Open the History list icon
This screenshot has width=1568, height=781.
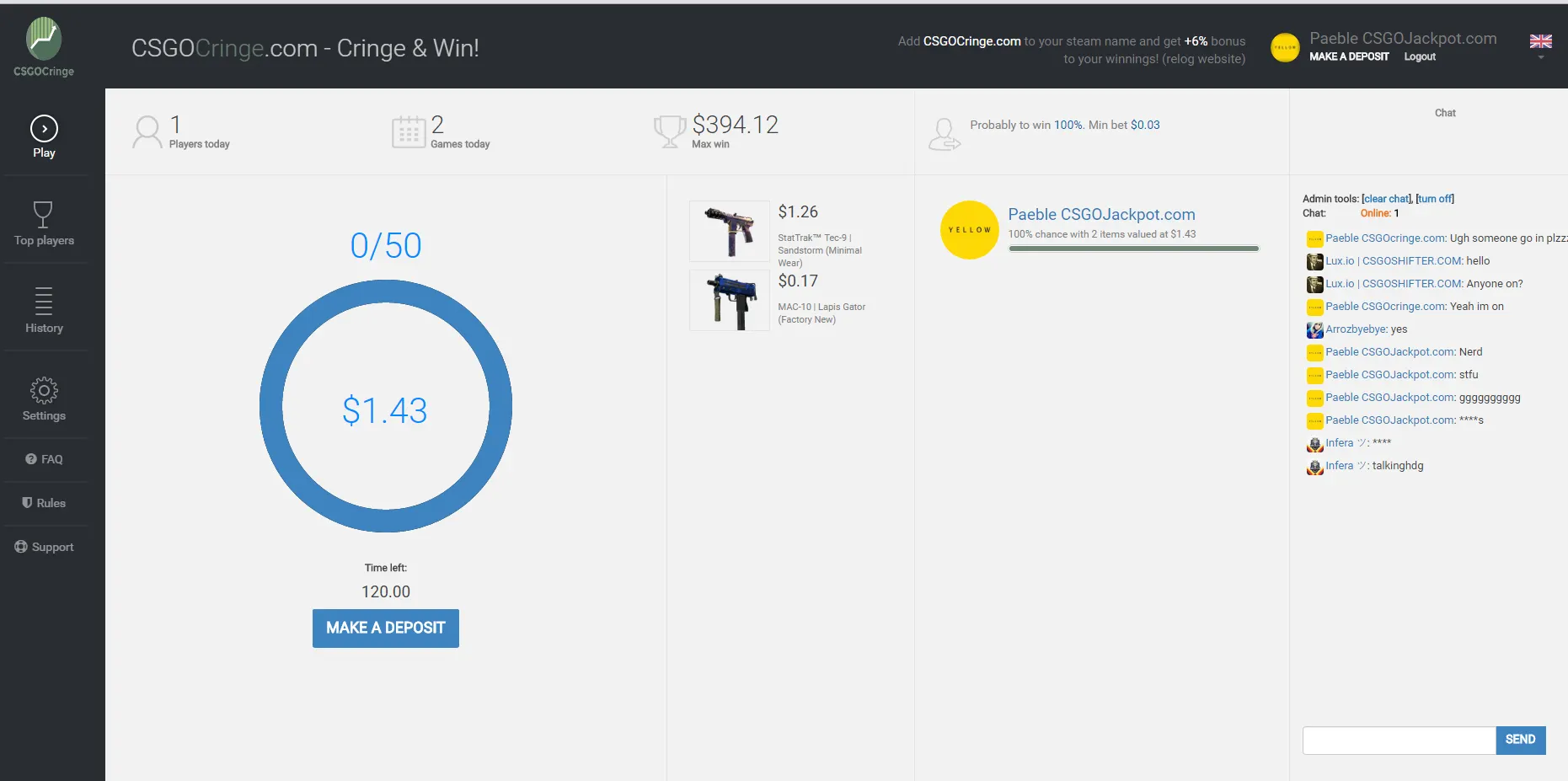coord(44,301)
